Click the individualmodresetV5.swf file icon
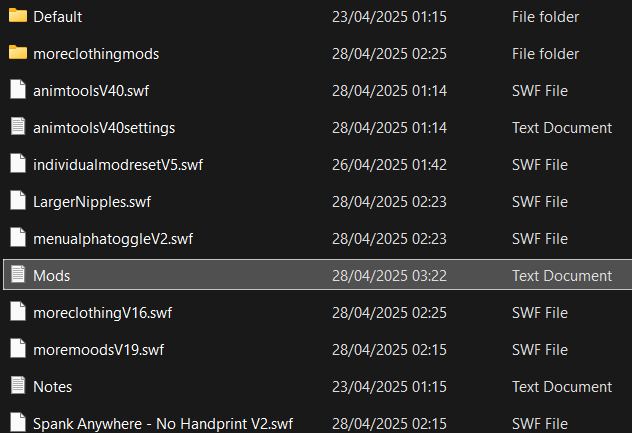 (x=17, y=165)
